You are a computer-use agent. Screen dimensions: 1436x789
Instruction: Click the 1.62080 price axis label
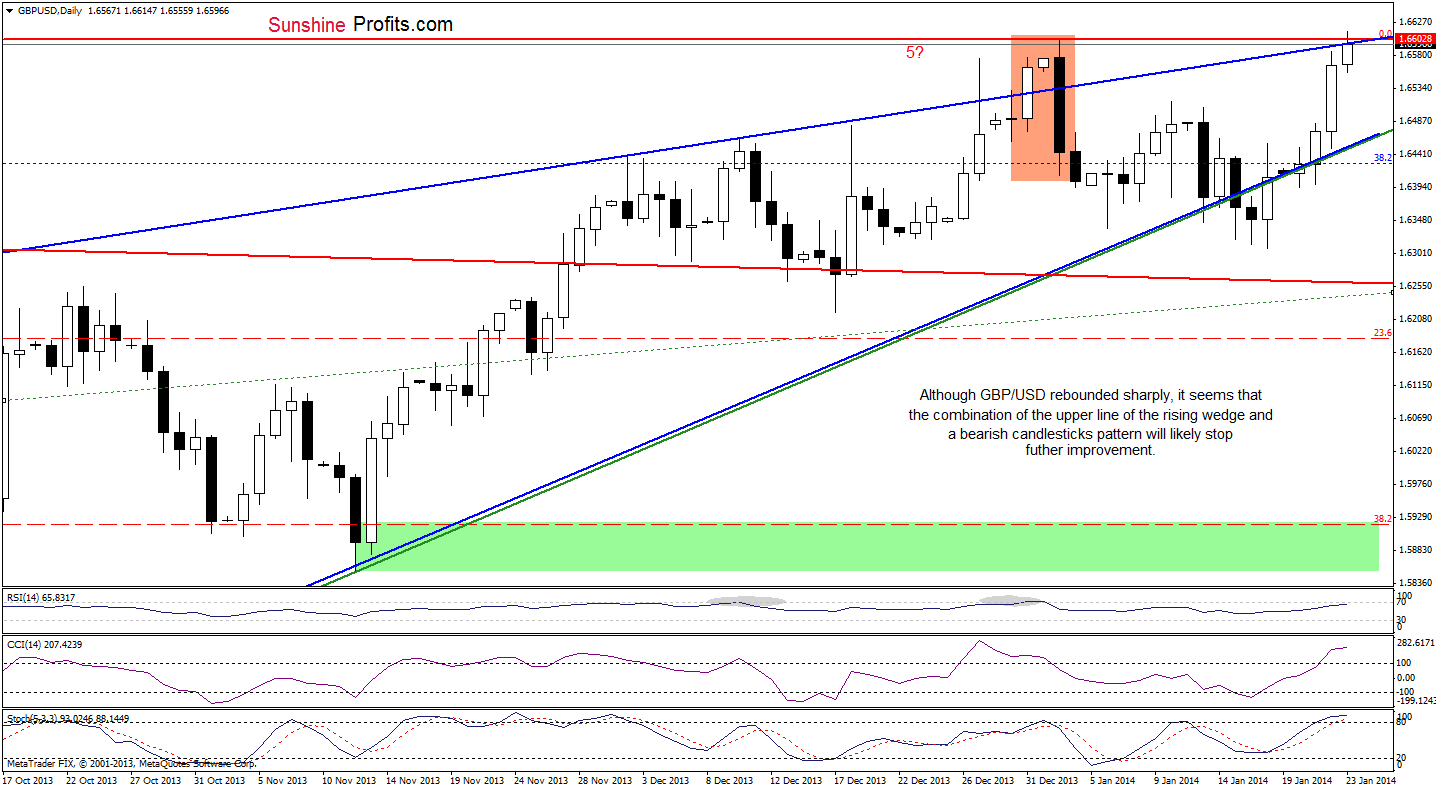point(1415,319)
